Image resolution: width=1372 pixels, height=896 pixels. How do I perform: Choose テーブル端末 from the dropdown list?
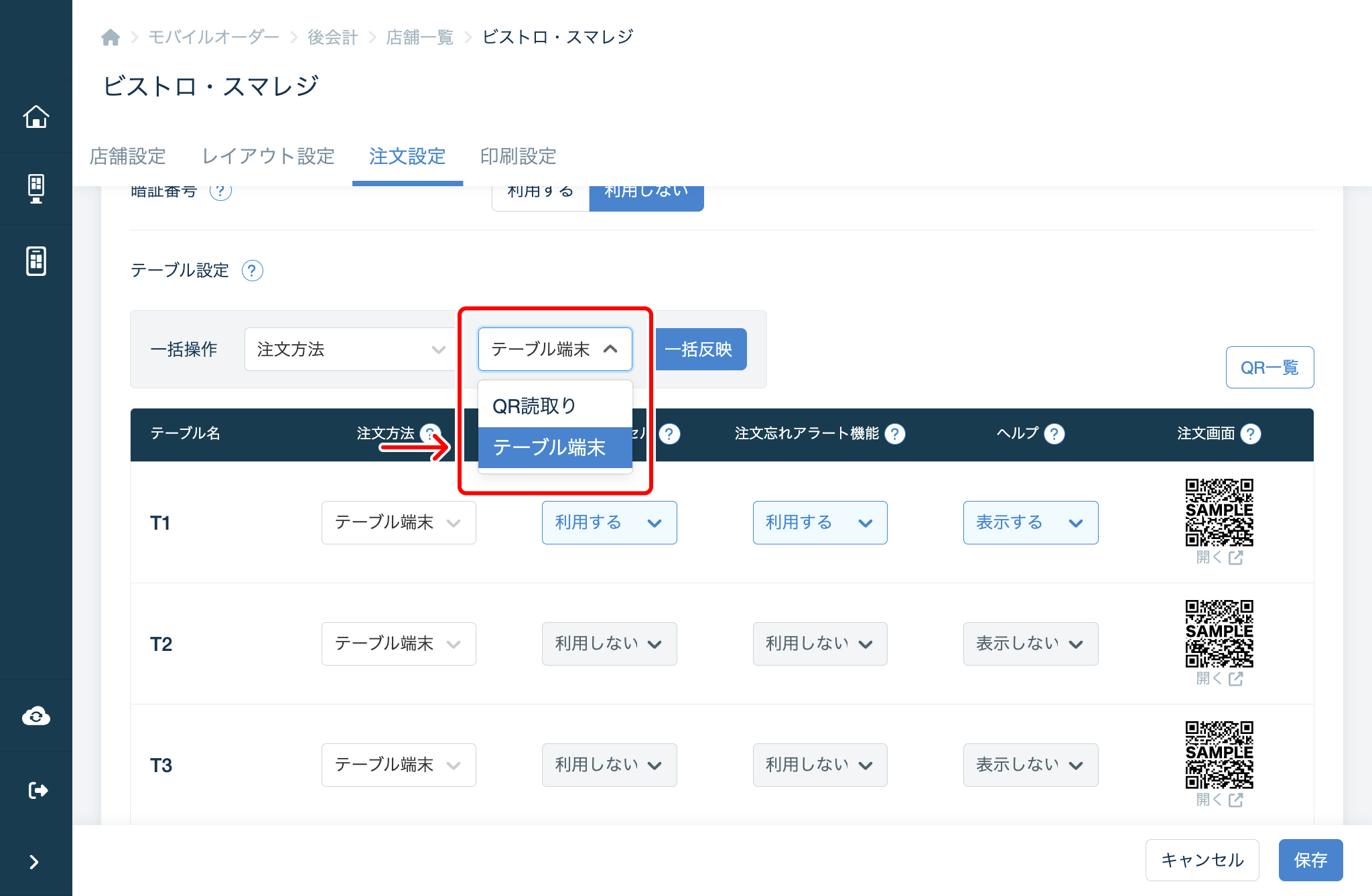555,447
